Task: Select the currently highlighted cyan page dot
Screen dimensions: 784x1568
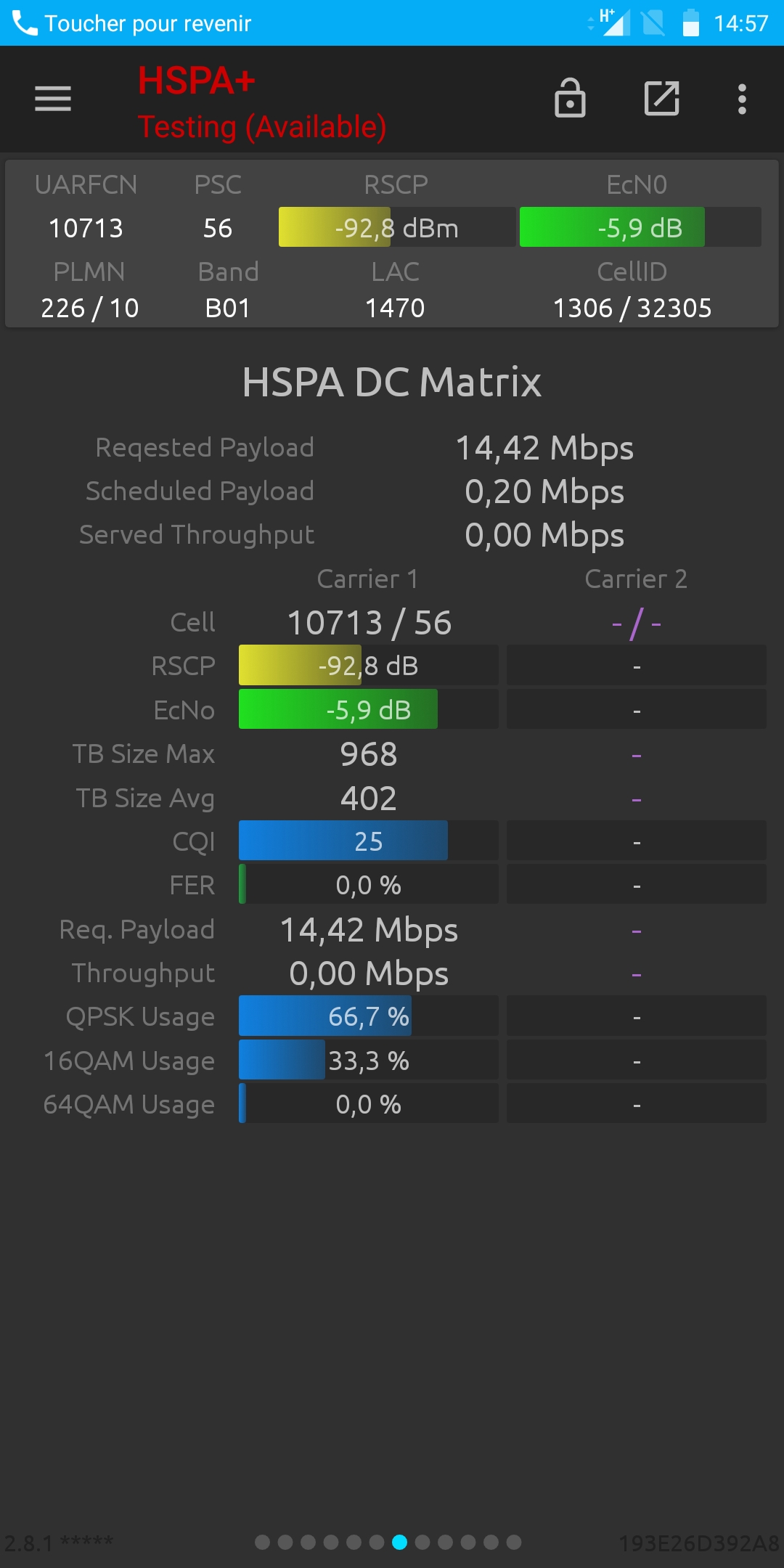Action: 399,1542
